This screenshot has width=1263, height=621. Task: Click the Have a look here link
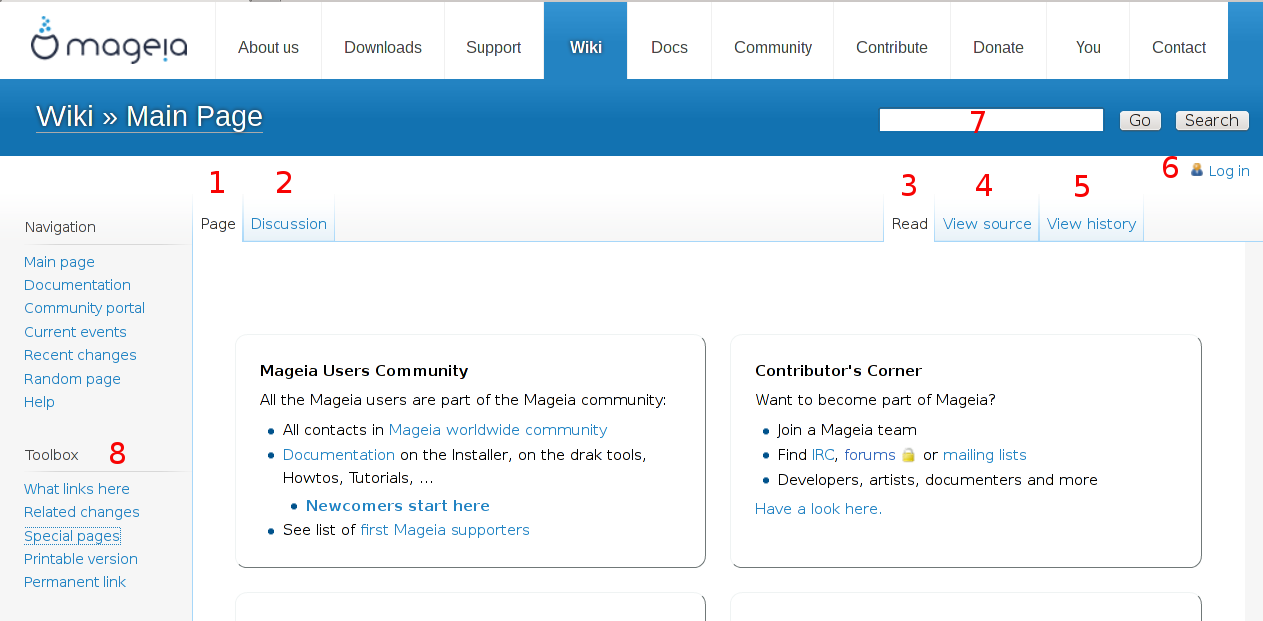point(818,509)
